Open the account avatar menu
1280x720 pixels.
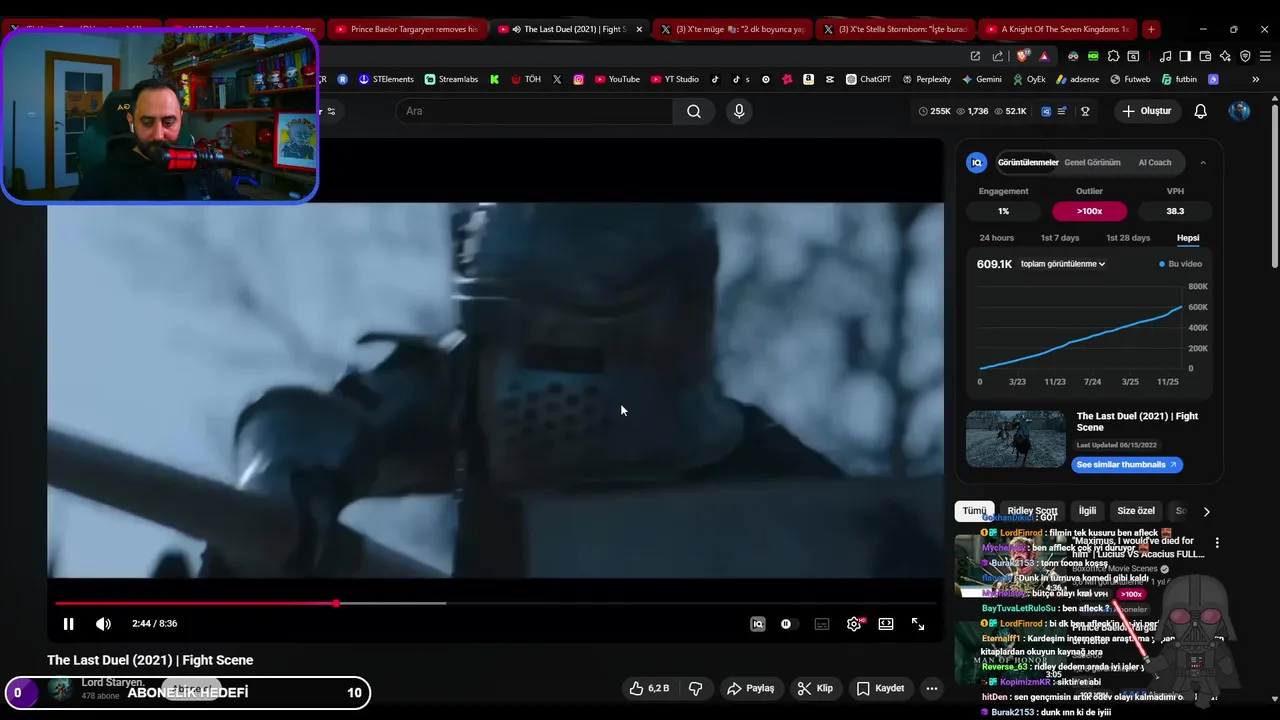tap(1239, 111)
